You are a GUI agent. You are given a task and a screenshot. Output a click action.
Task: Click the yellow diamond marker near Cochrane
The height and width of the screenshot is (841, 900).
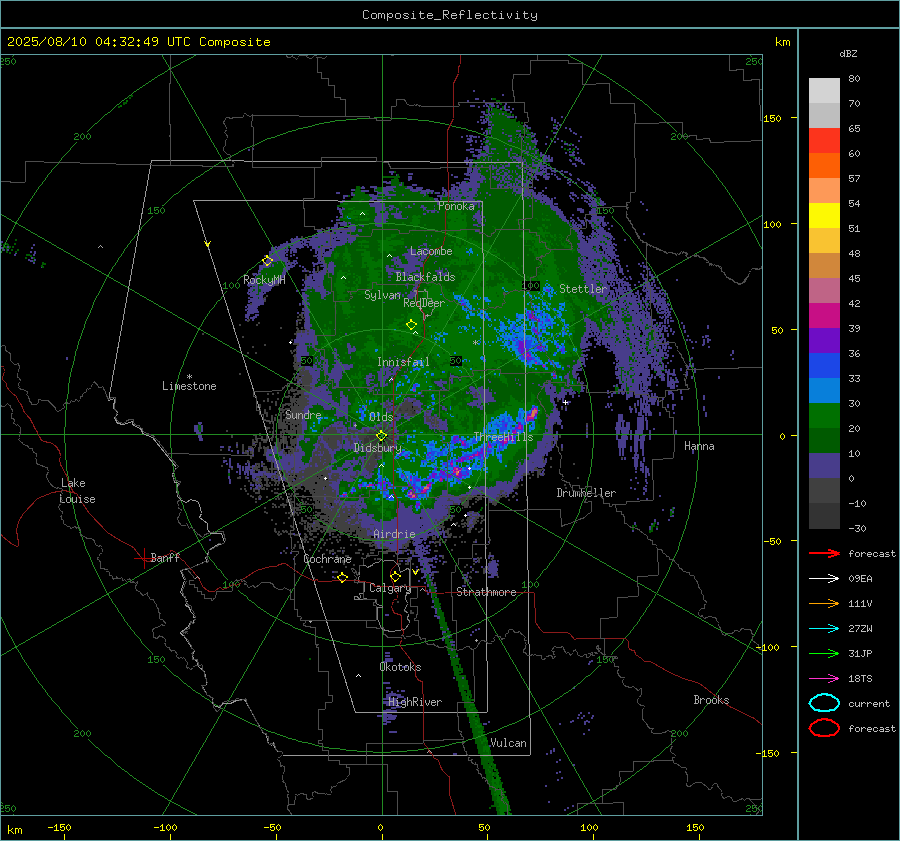(x=343, y=577)
